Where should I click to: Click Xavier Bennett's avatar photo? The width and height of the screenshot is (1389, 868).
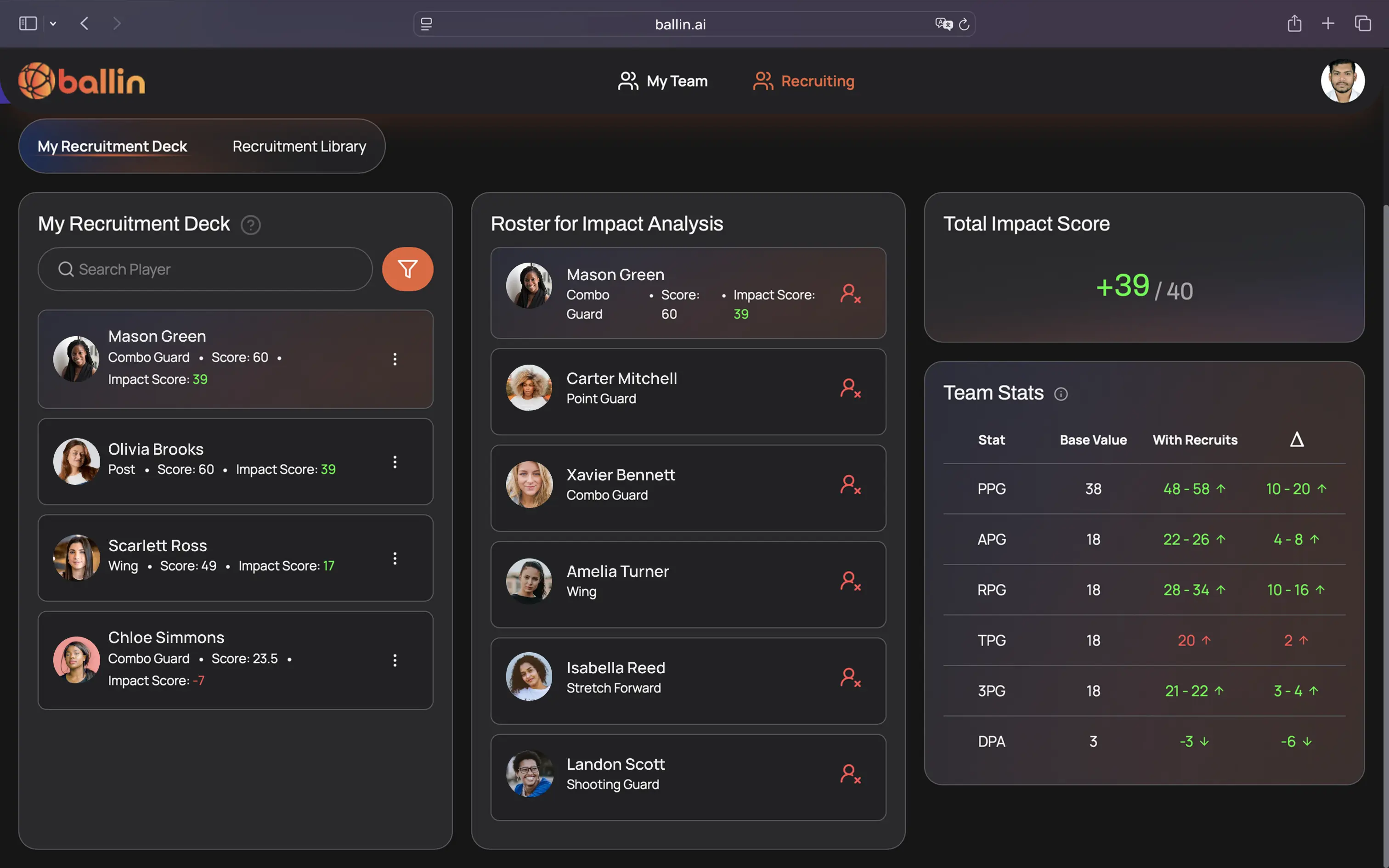point(529,485)
